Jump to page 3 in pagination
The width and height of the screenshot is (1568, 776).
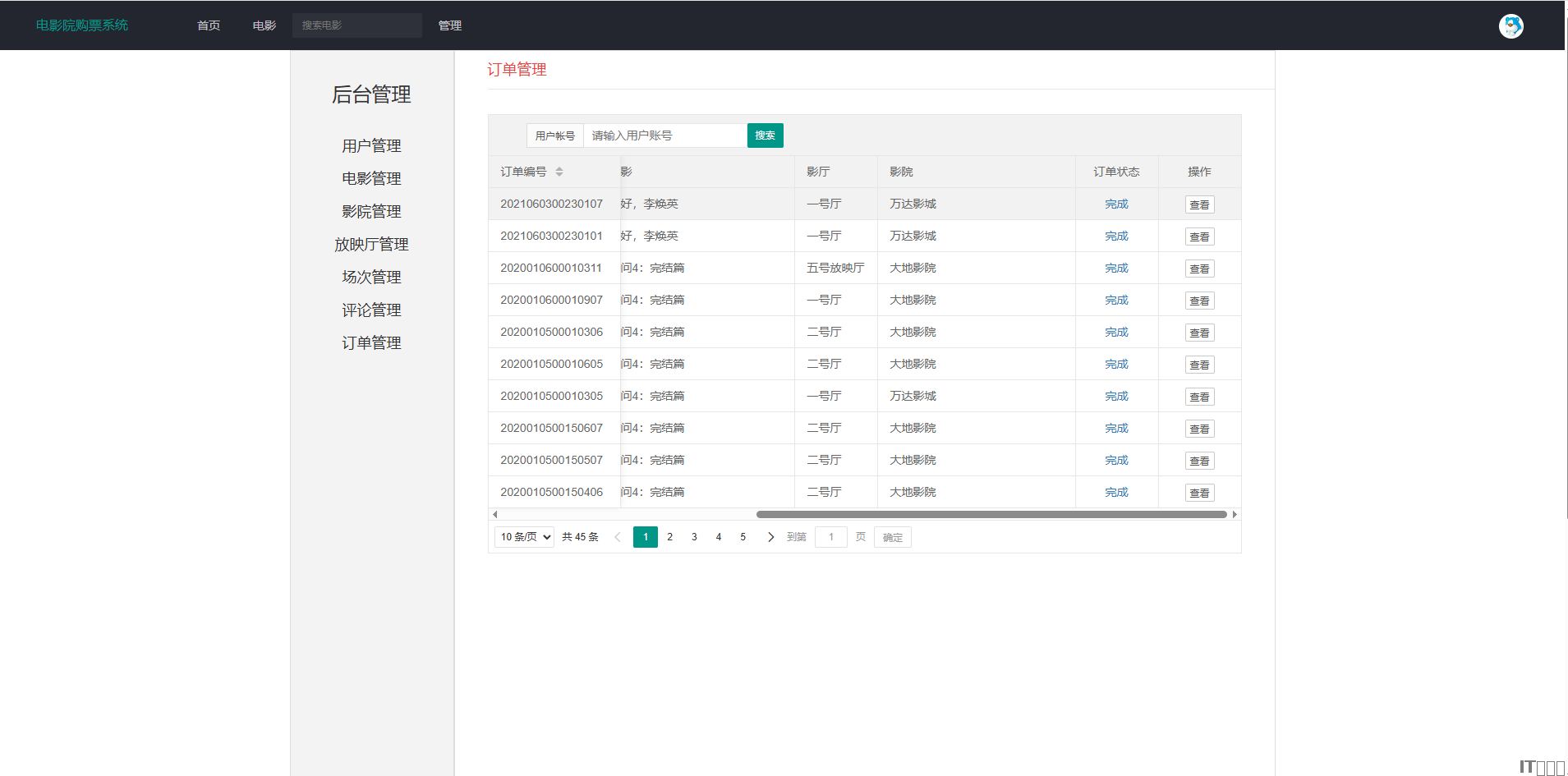click(x=694, y=537)
